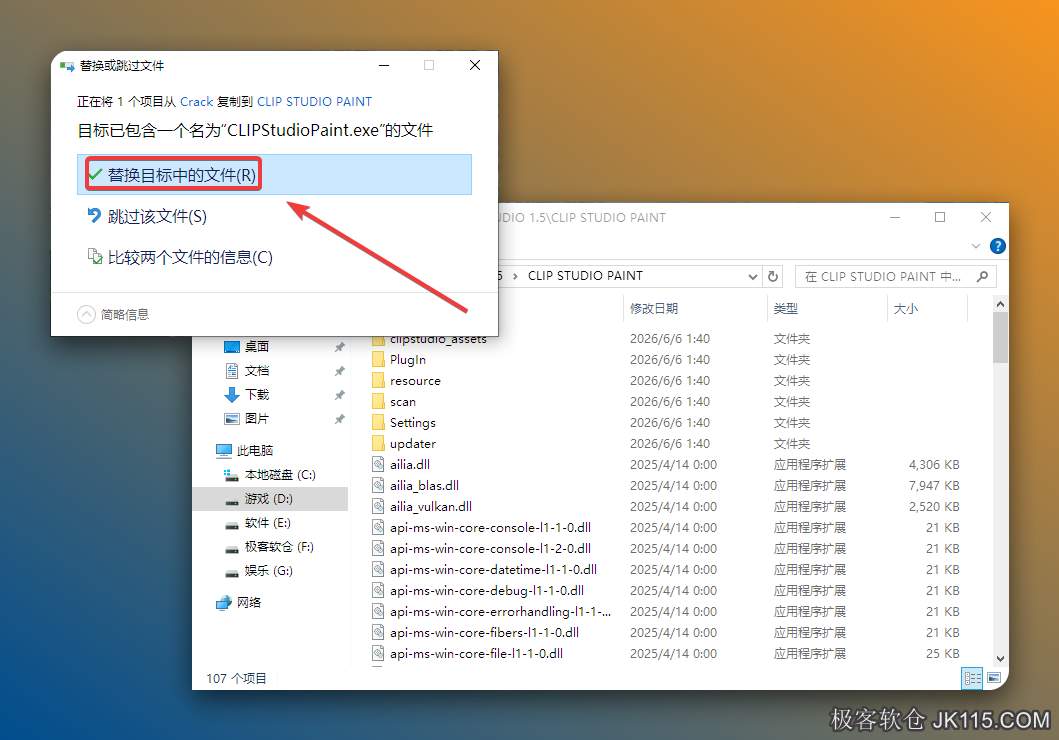1059x740 pixels.
Task: Click the scroll up arrow of file list
Action: point(1000,305)
